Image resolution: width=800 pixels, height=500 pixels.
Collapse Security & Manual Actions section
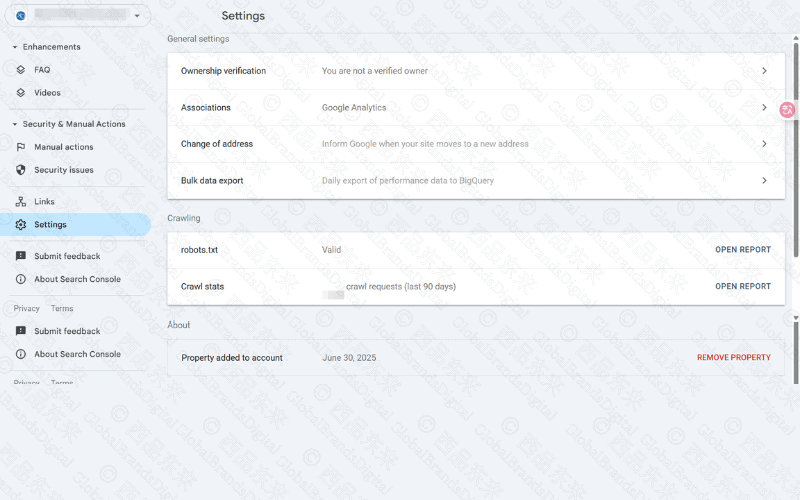tap(15, 124)
